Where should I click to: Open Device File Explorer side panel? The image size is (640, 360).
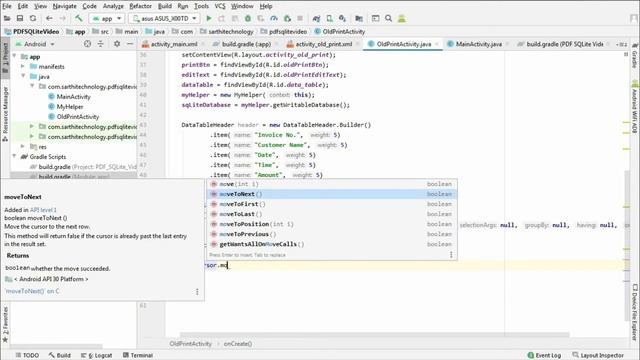pos(635,312)
